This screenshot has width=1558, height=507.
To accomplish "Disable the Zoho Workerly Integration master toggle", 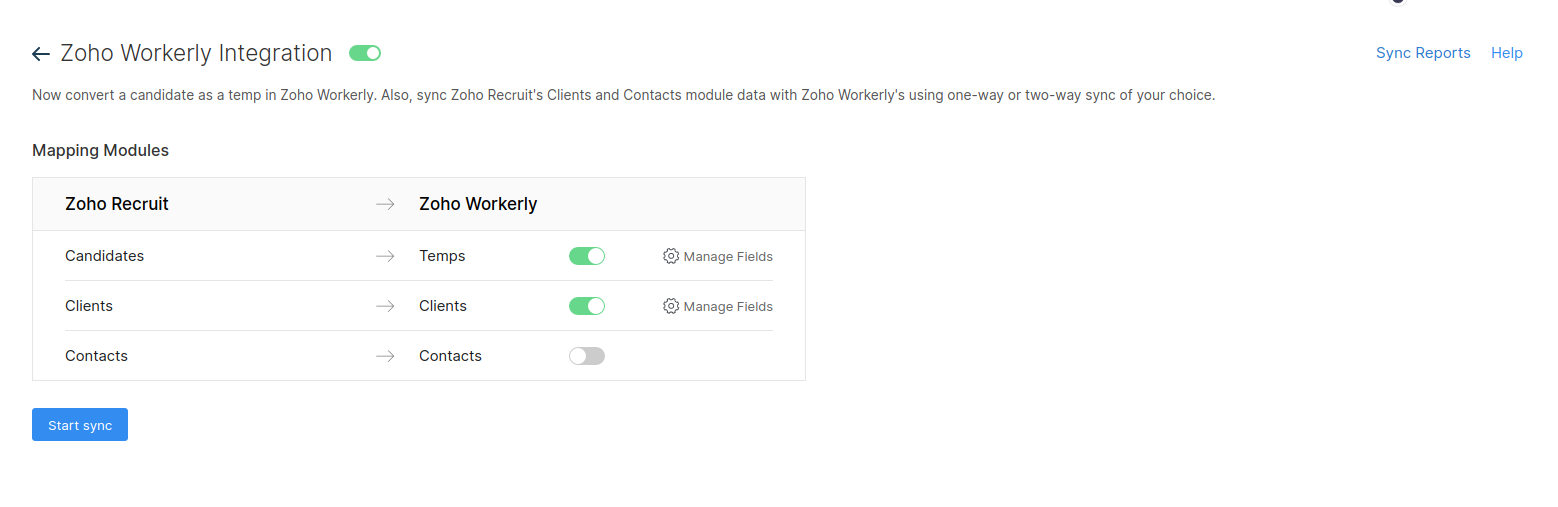I will (365, 53).
